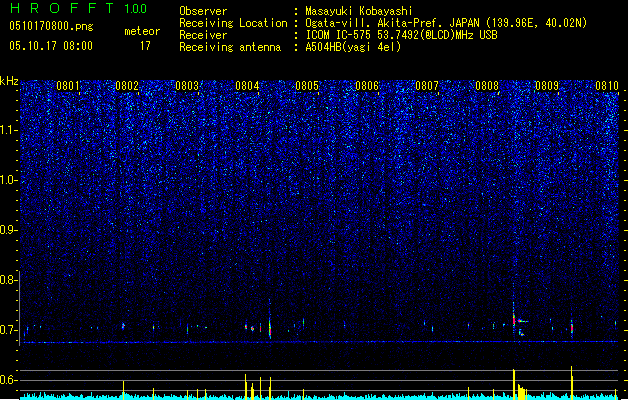Click the 0808 time marker

tap(487, 86)
